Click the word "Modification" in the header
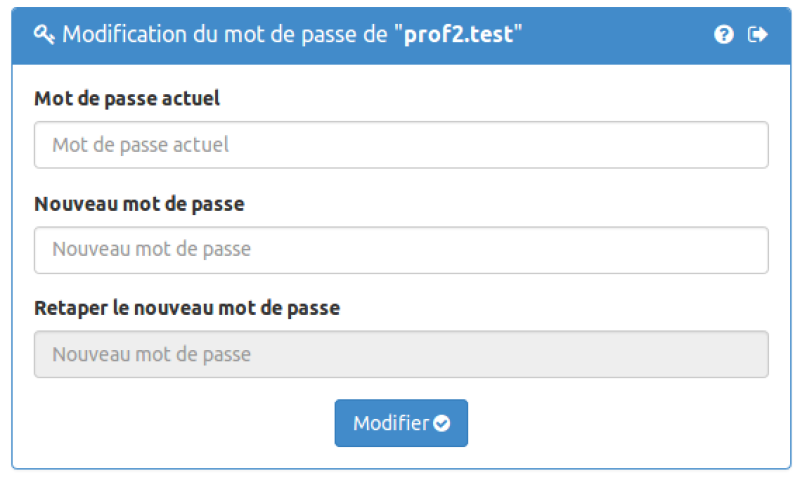Viewport: 800px width, 478px height. 124,35
